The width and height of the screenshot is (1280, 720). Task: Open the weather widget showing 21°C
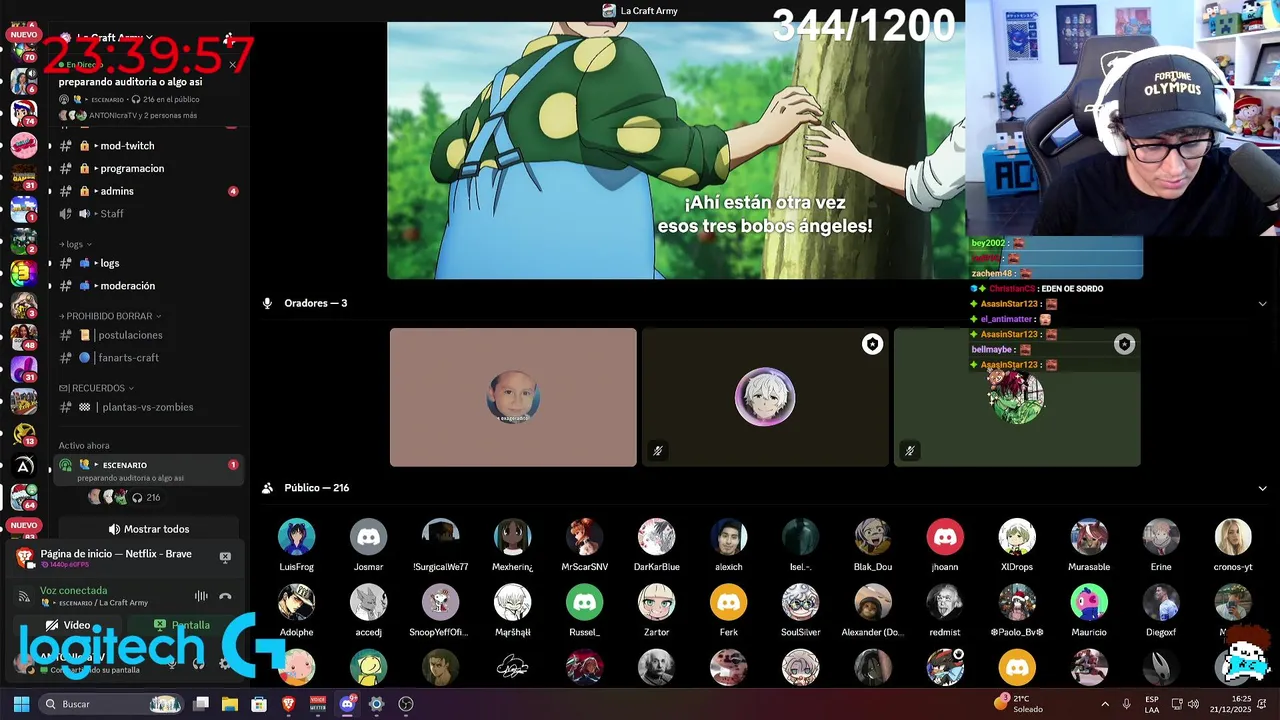[x=1018, y=704]
